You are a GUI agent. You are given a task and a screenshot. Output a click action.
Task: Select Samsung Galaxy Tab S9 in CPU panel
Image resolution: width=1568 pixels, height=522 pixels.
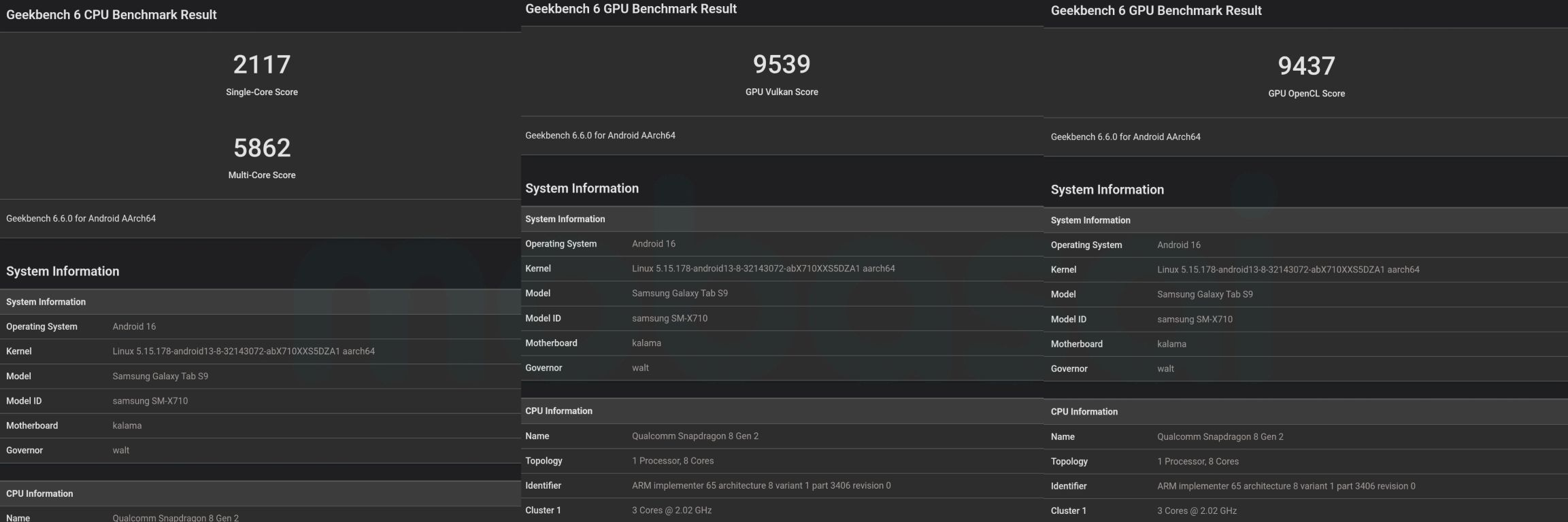pos(161,377)
